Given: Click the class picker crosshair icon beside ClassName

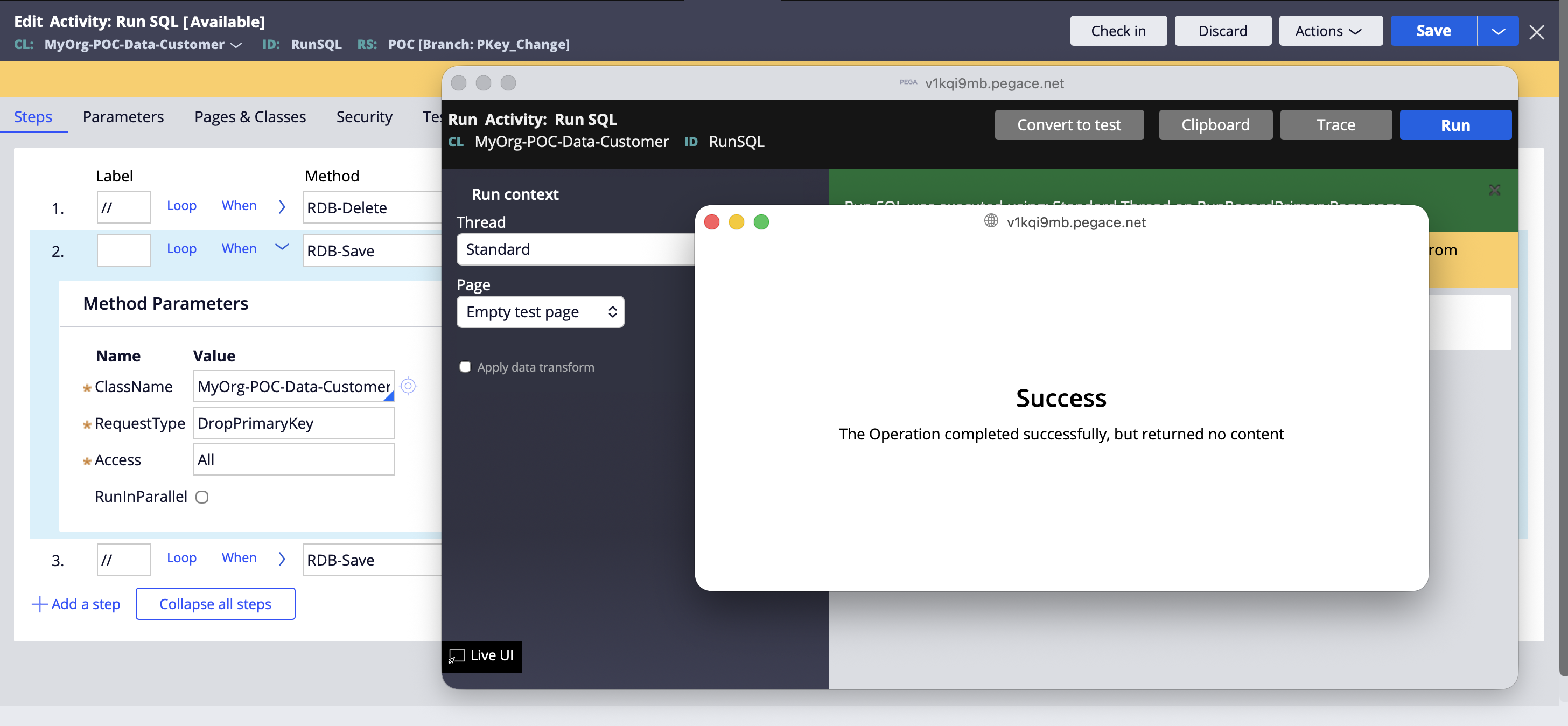Looking at the screenshot, I should (409, 386).
